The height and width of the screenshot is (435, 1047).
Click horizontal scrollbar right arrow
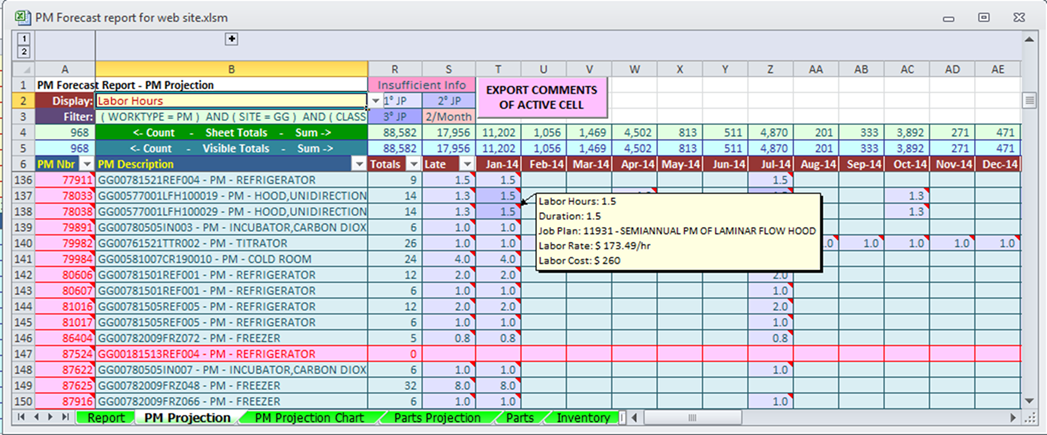tap(1014, 418)
